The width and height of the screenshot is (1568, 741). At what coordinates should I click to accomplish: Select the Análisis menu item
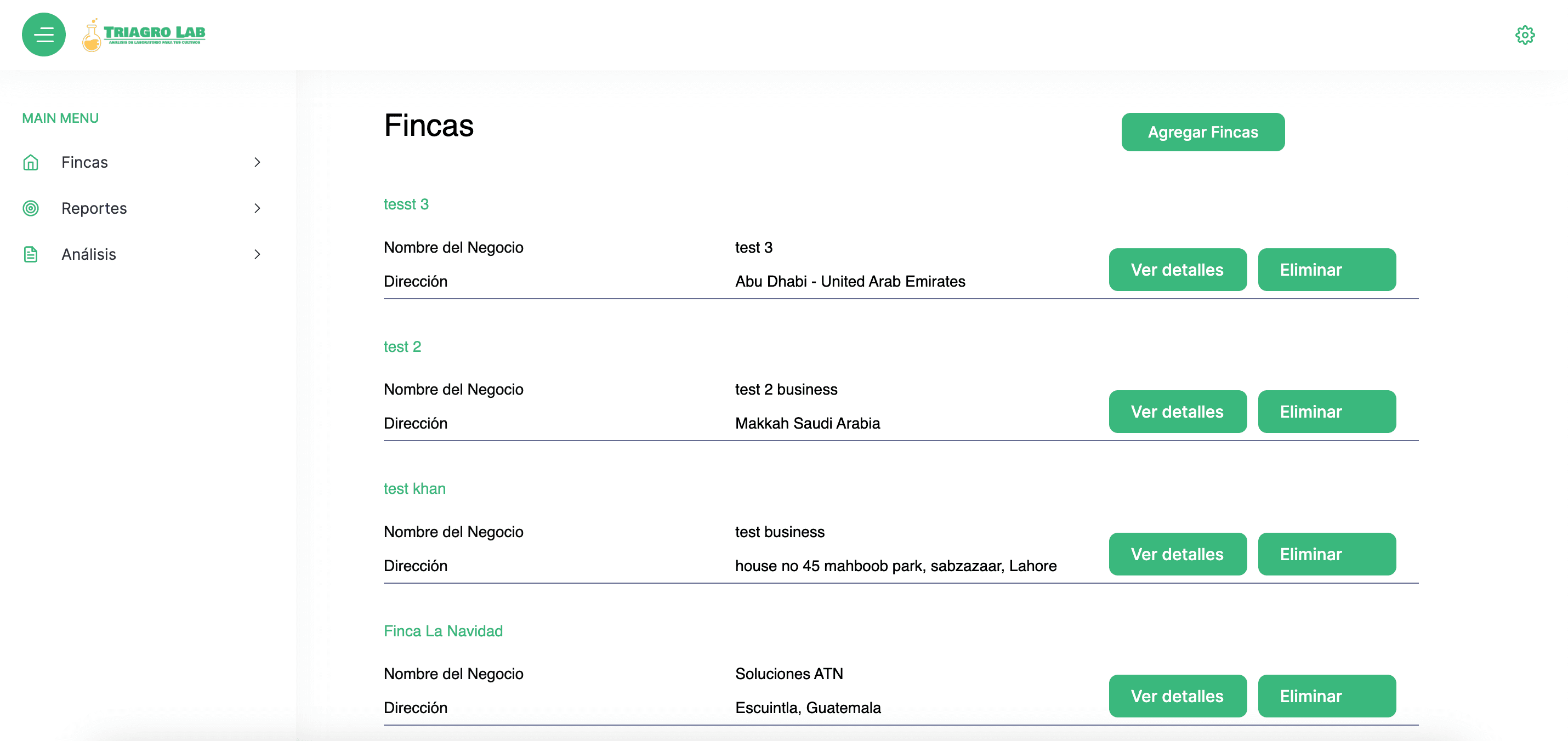point(89,254)
